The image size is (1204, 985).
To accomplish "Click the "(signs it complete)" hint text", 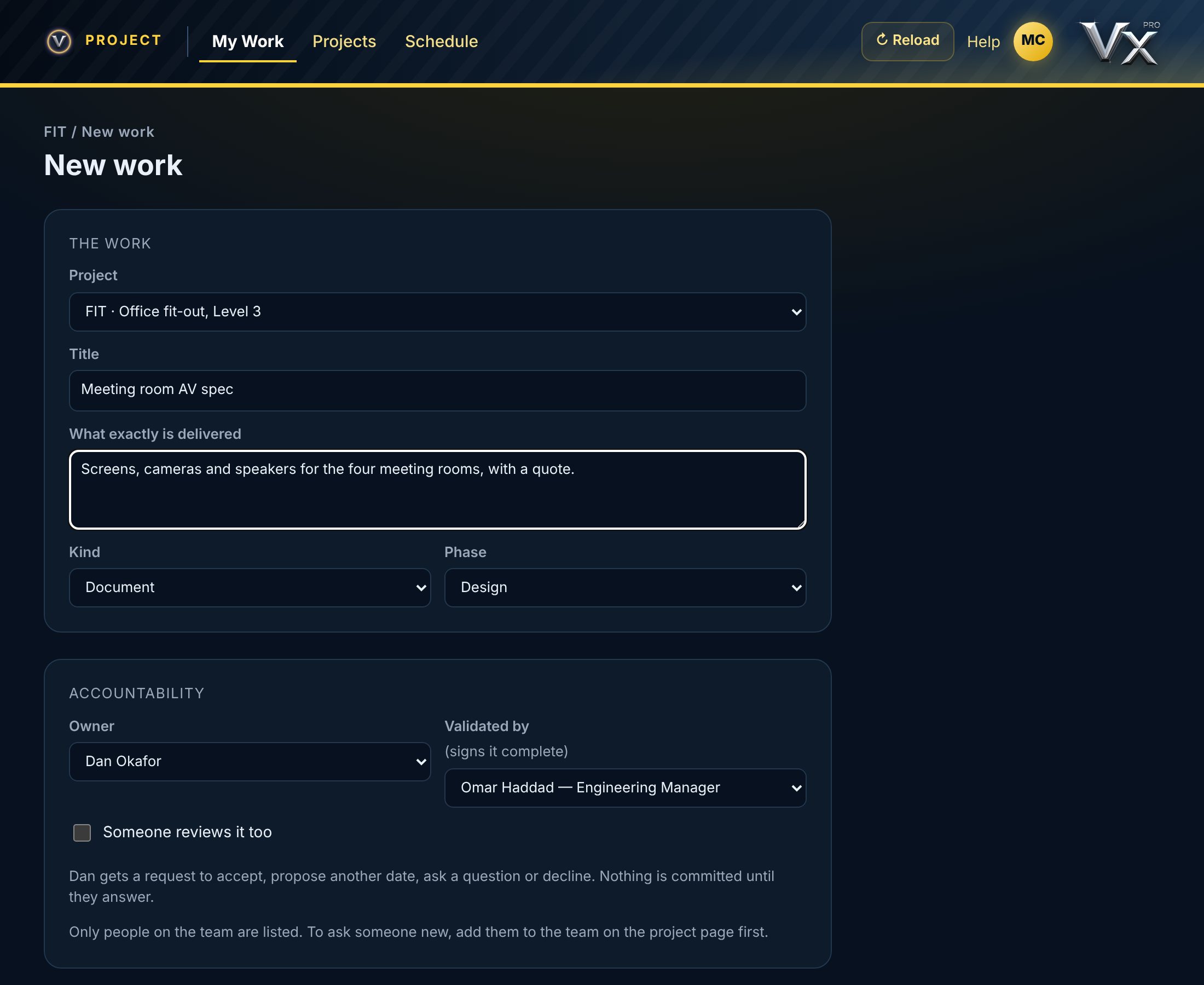I will point(506,751).
